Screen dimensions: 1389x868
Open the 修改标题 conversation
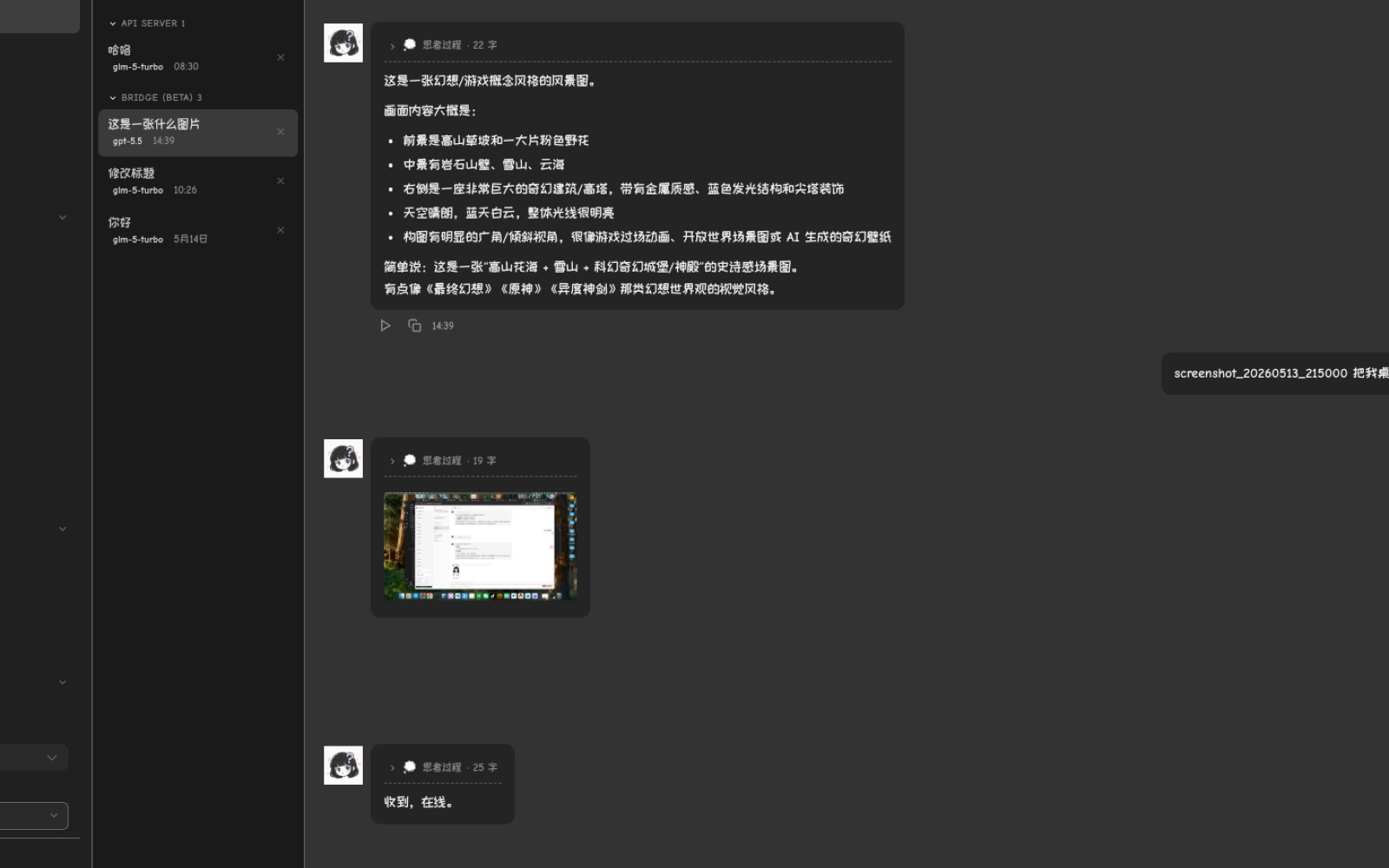(198, 181)
